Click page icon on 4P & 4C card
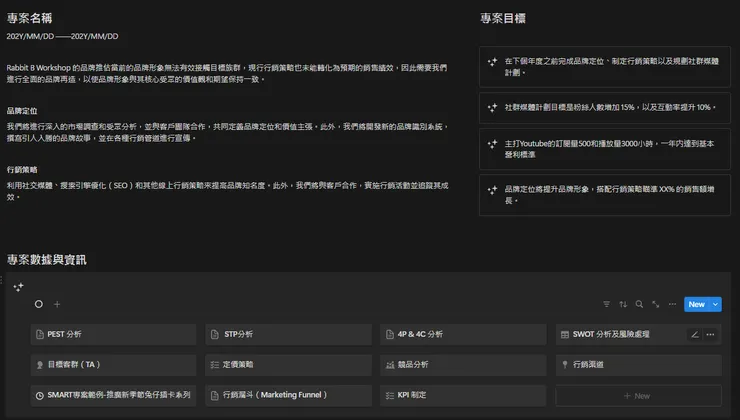The image size is (740, 420). [x=390, y=335]
